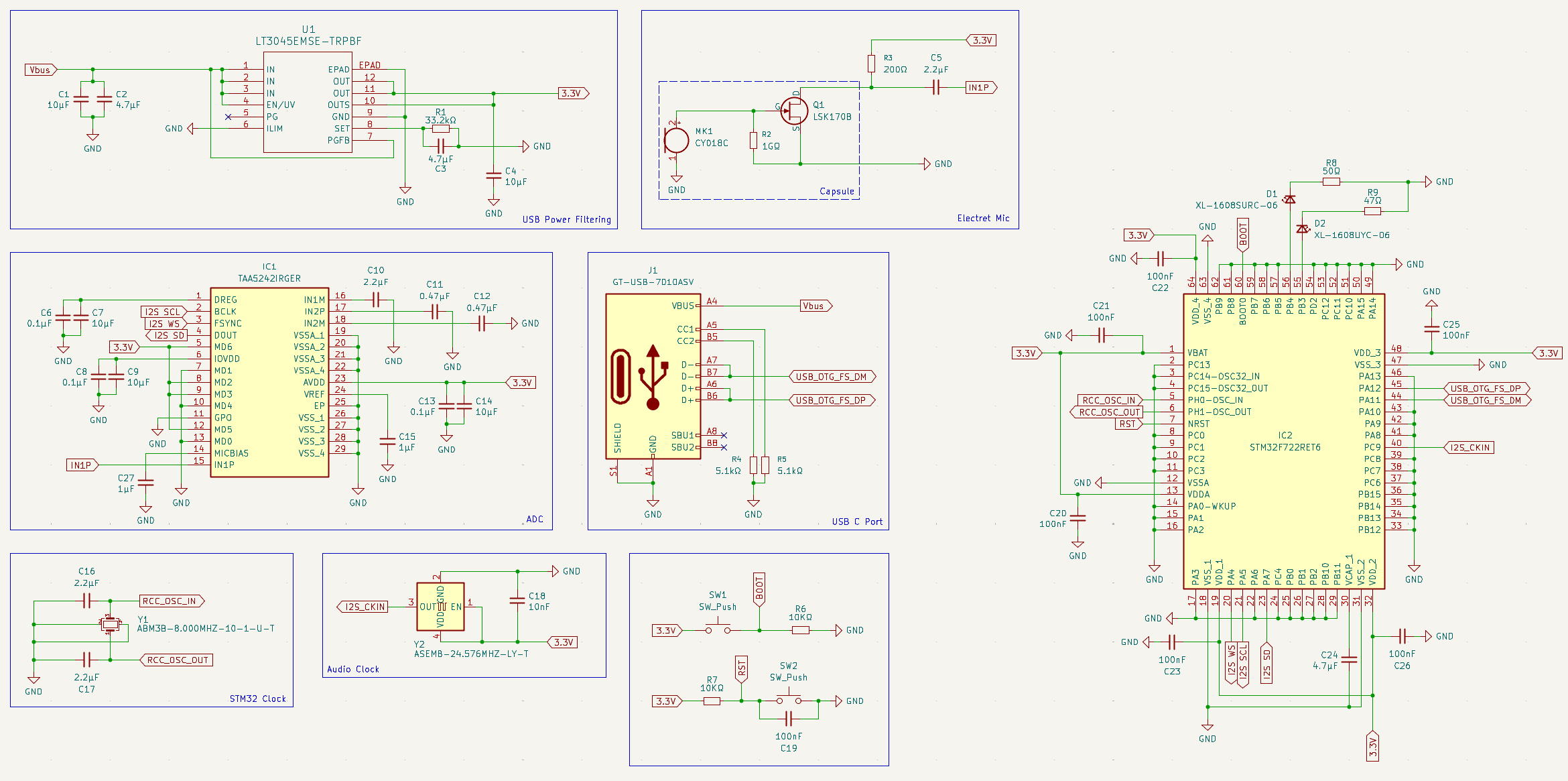Click the RCC_OSC_IN label in STM32 Clock
The height and width of the screenshot is (781, 1568).
tap(171, 601)
